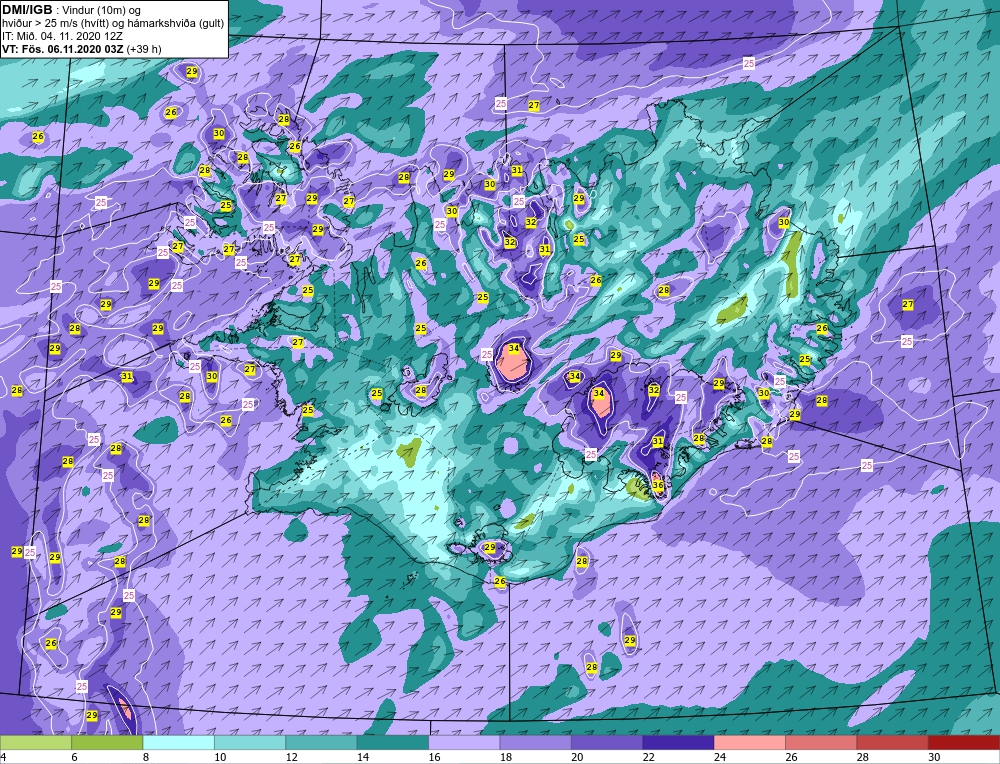Screen dimensions: 1000x764
Task: Click the yellow 36 maximum gust label
Action: [659, 485]
